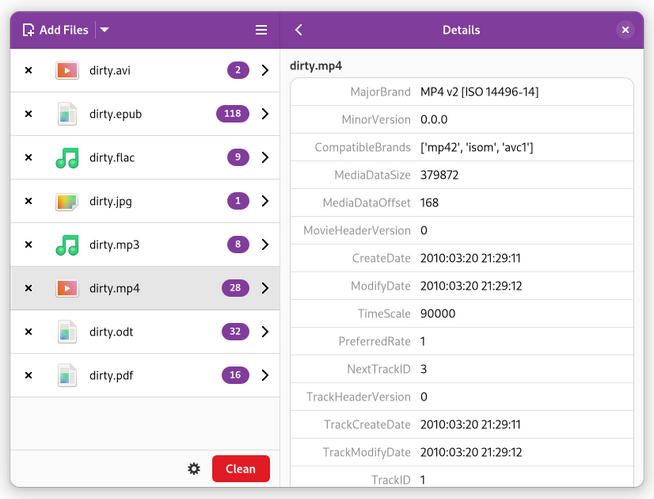Remove dirty.flac using its X icon

tap(28, 158)
